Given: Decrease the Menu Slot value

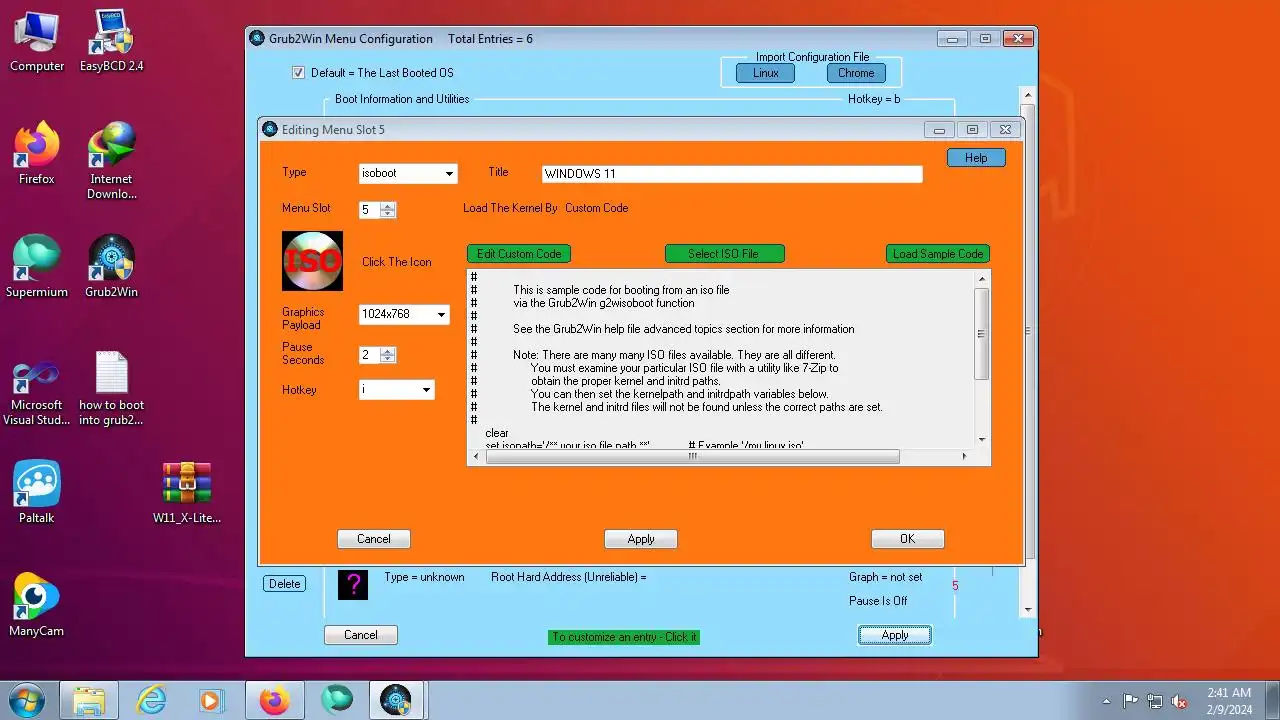Looking at the screenshot, I should 388,214.
